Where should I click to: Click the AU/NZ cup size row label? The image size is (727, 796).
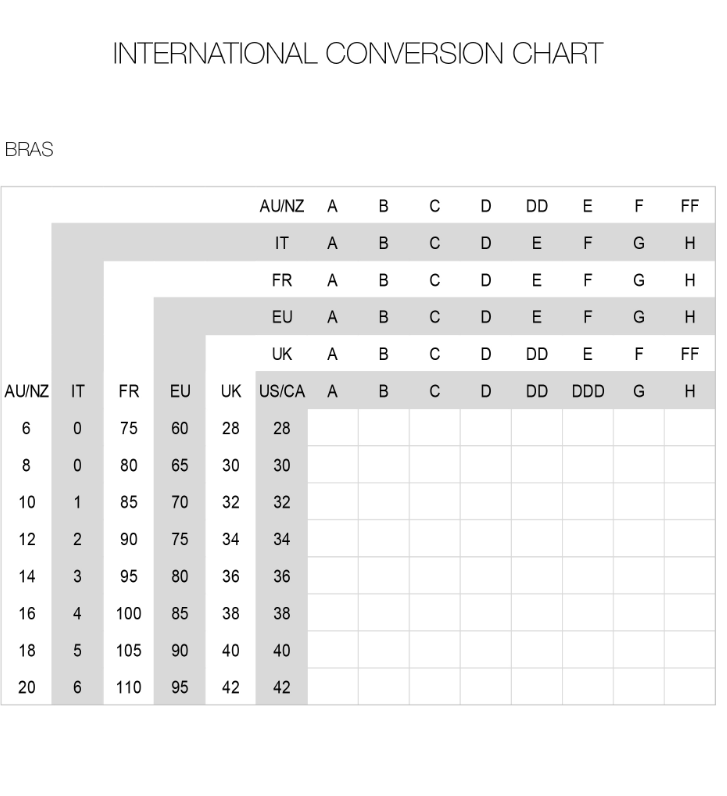coord(282,206)
